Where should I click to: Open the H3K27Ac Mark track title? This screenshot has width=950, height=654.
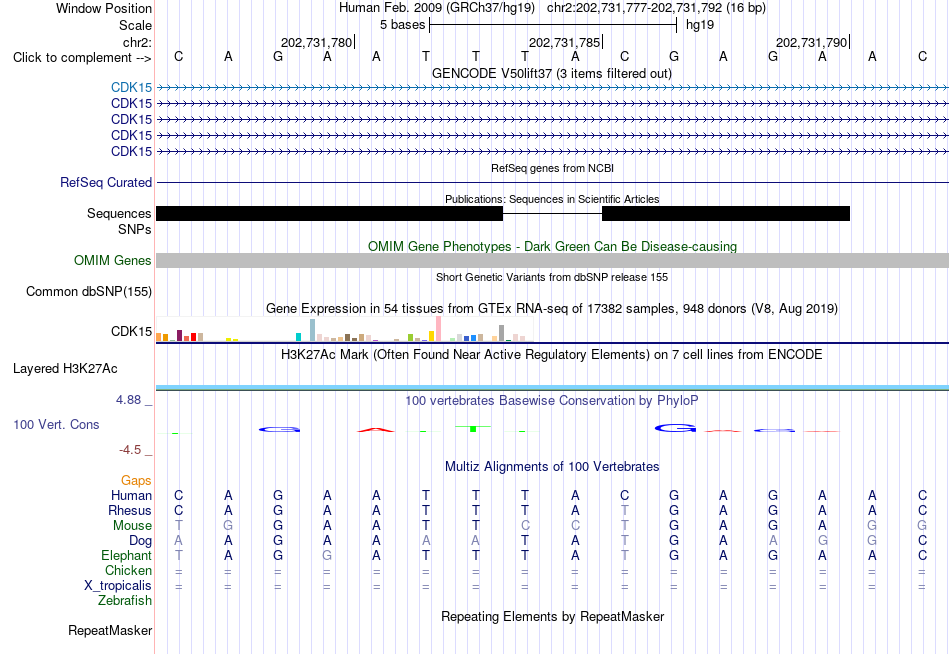tap(551, 355)
